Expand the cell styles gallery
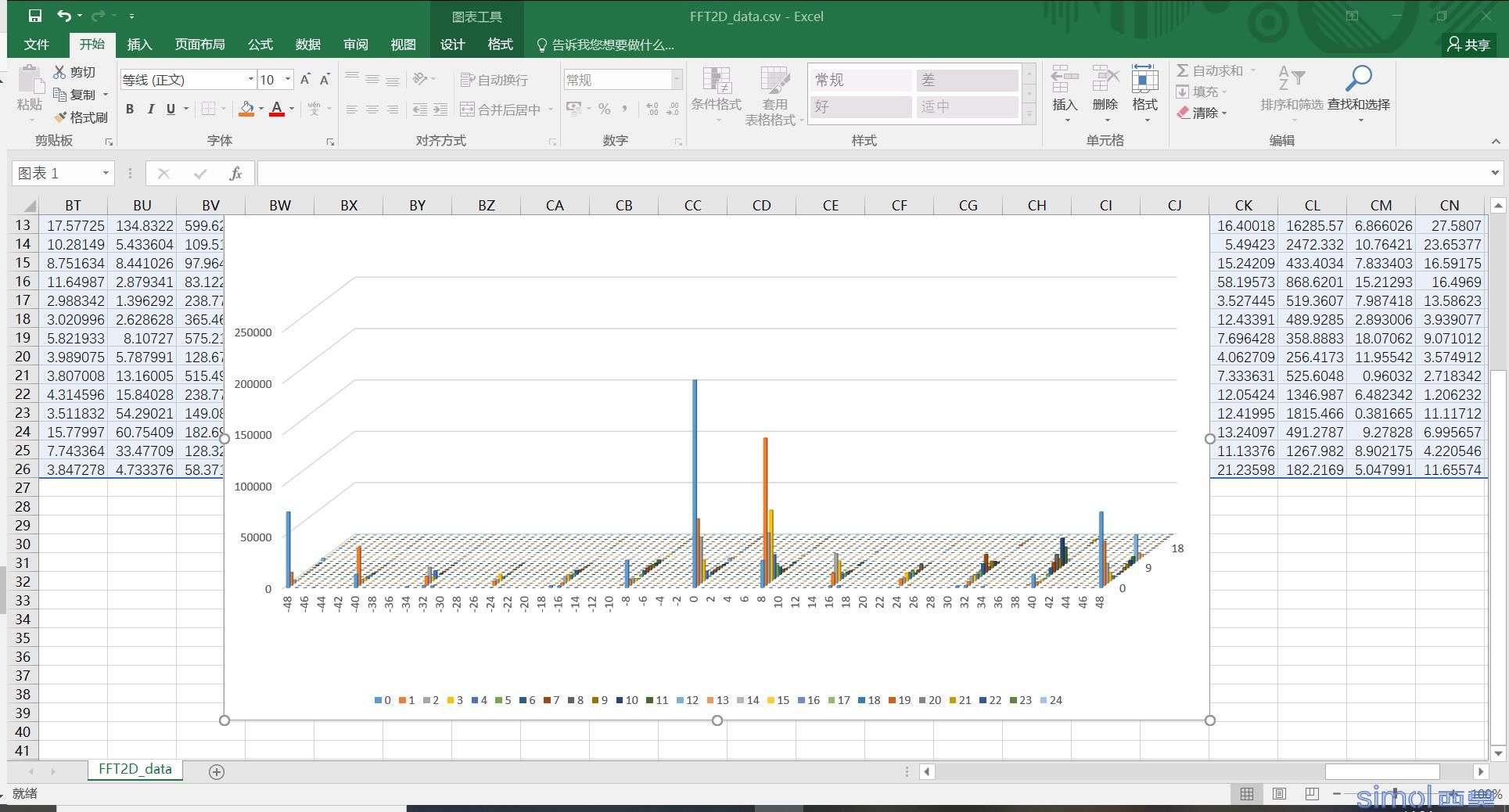 (1029, 114)
